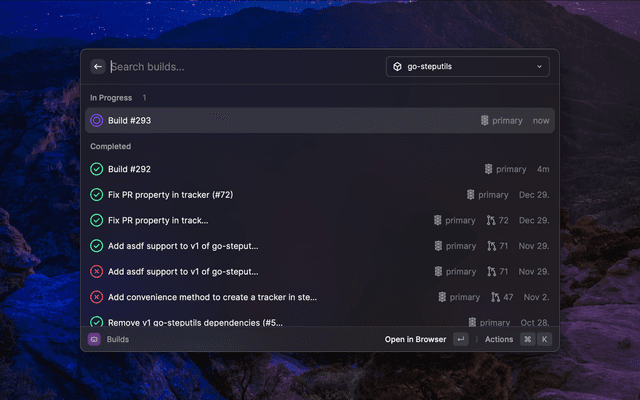Click the workflow icon next to Build #293 primary

tap(485, 120)
